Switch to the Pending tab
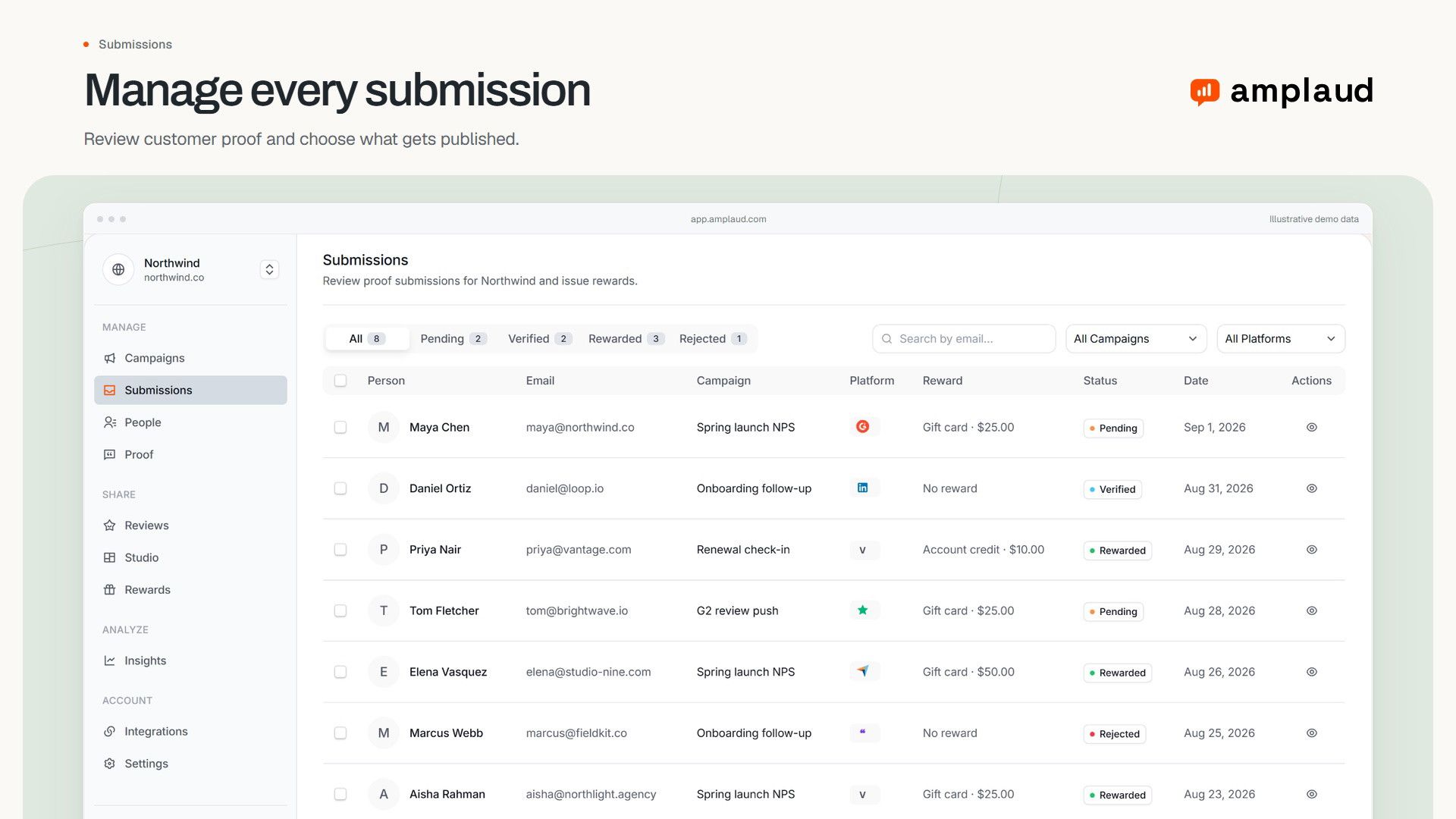This screenshot has width=1456, height=819. tap(453, 339)
